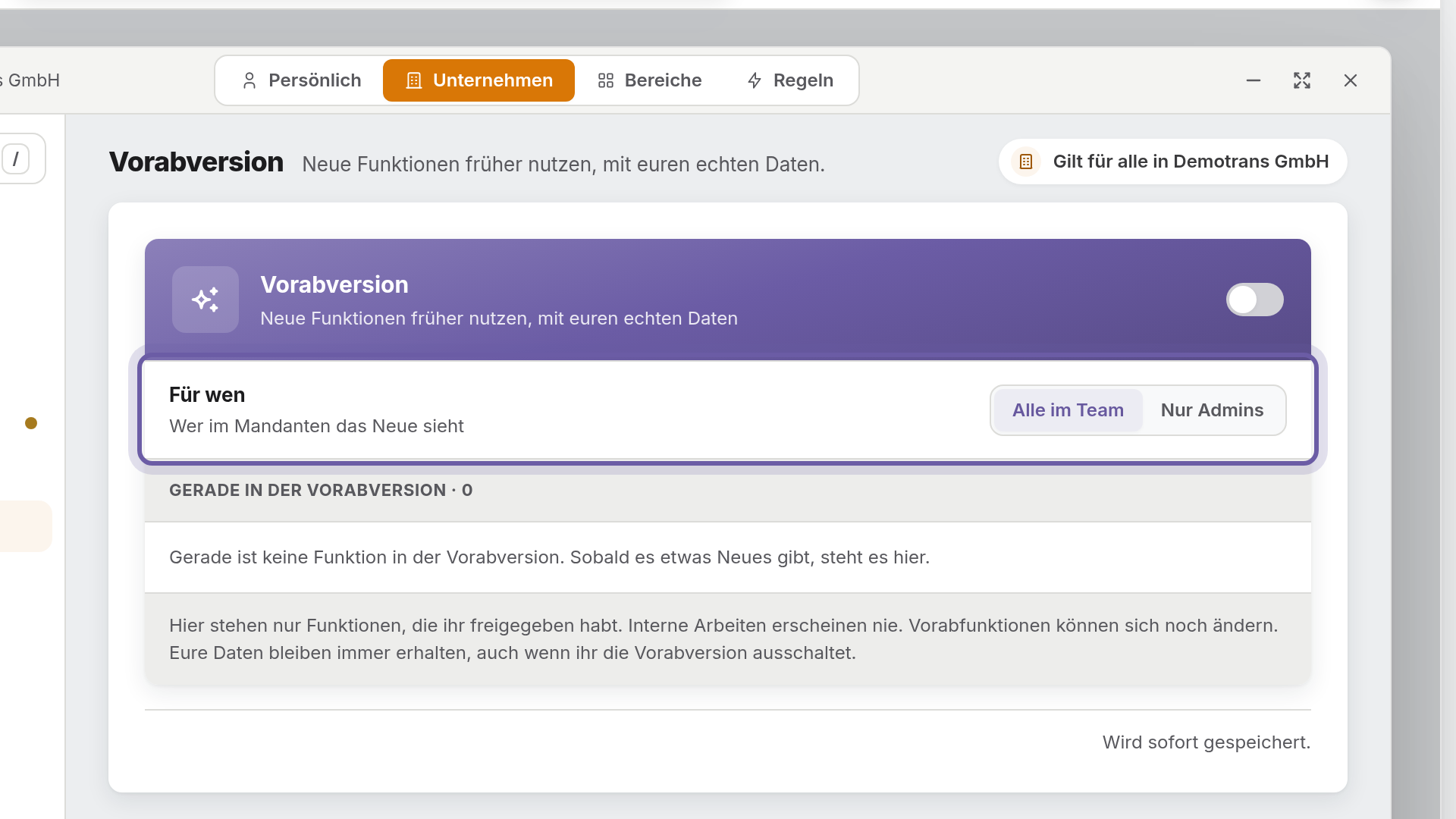This screenshot has height=819, width=1456.
Task: Click the slash shortcut key box
Action: (x=15, y=159)
